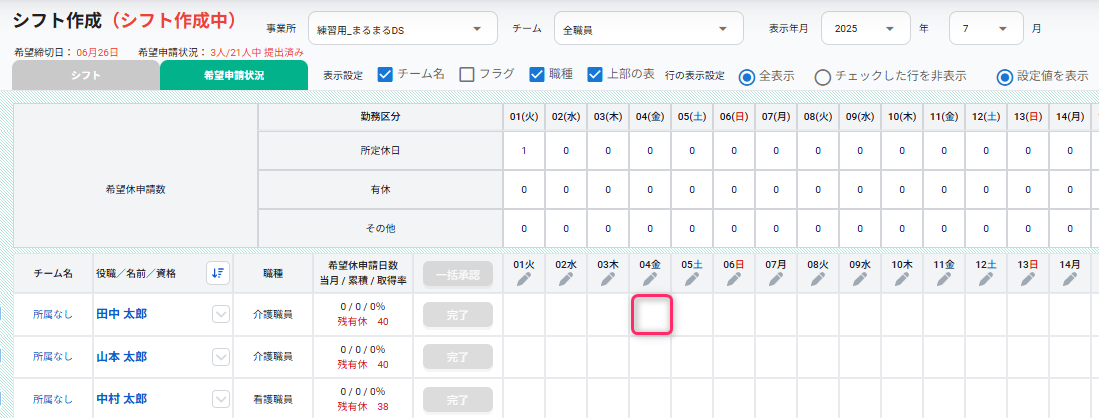Click the pencil edit icon under 08火
This screenshot has width=1099, height=418.
pyautogui.click(x=818, y=279)
